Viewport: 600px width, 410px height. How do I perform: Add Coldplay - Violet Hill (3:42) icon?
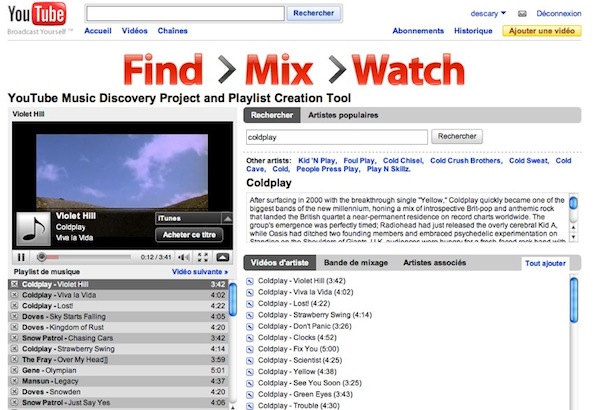[250, 281]
